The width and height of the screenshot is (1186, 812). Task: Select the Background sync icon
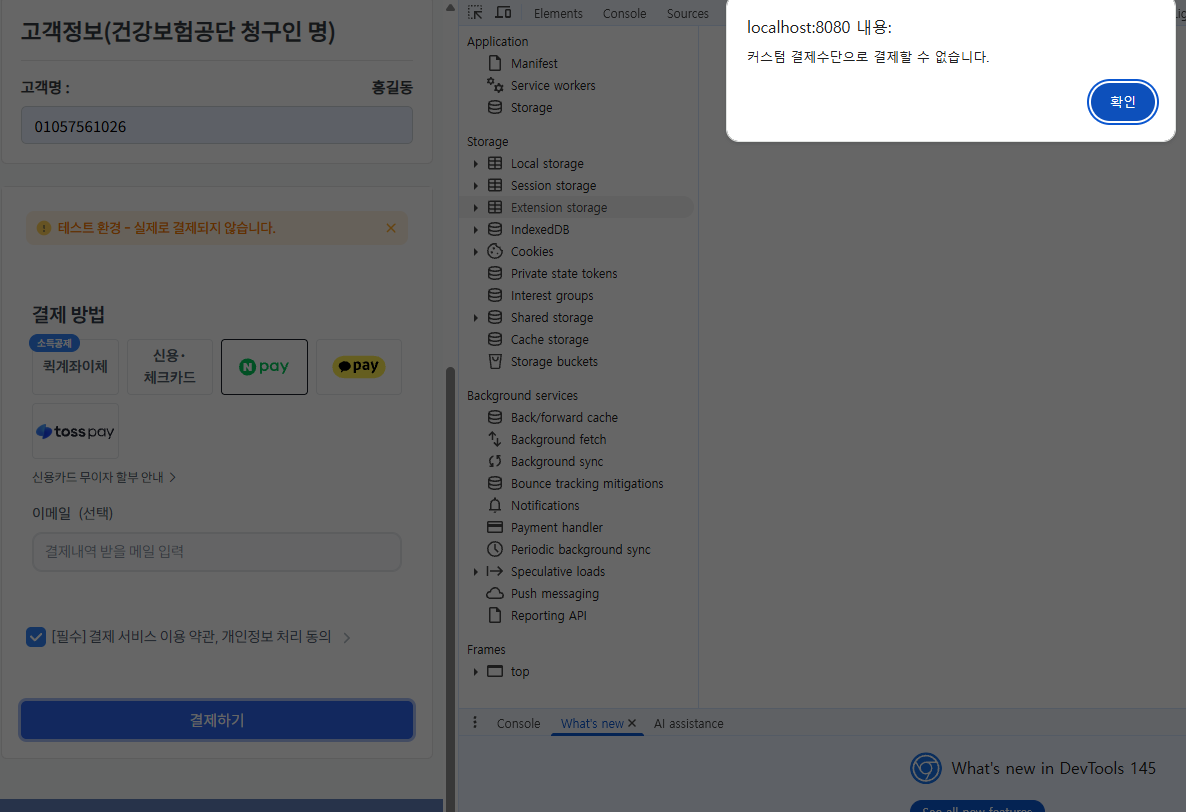coord(495,461)
